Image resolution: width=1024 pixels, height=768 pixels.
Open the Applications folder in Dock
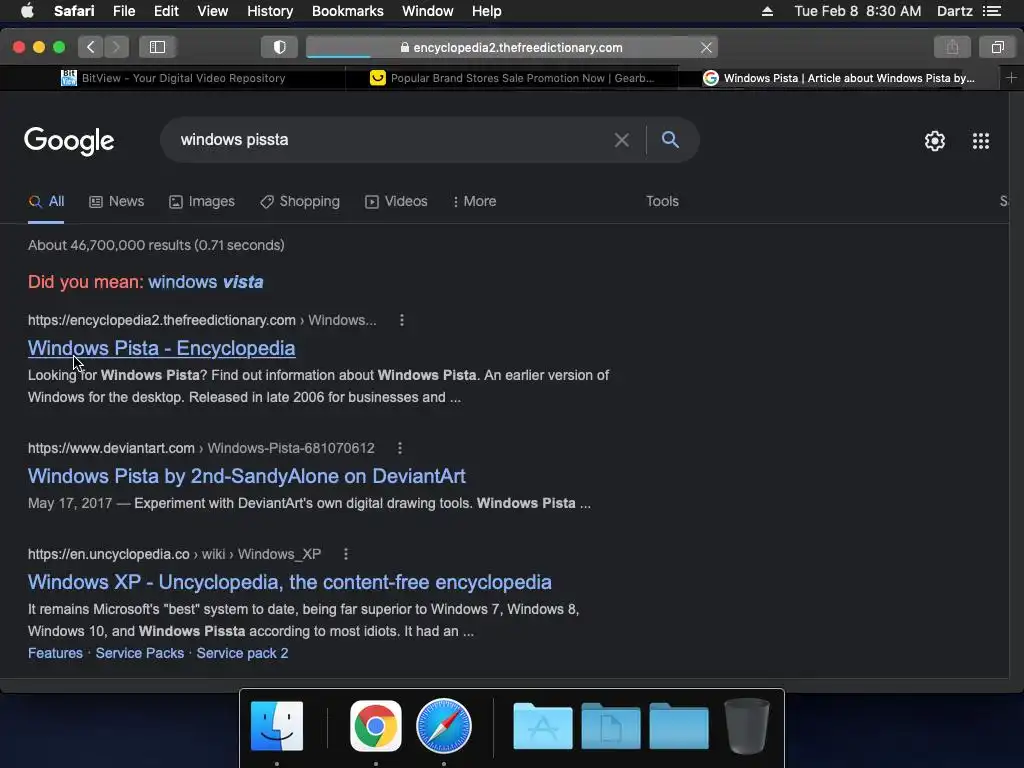(x=543, y=726)
